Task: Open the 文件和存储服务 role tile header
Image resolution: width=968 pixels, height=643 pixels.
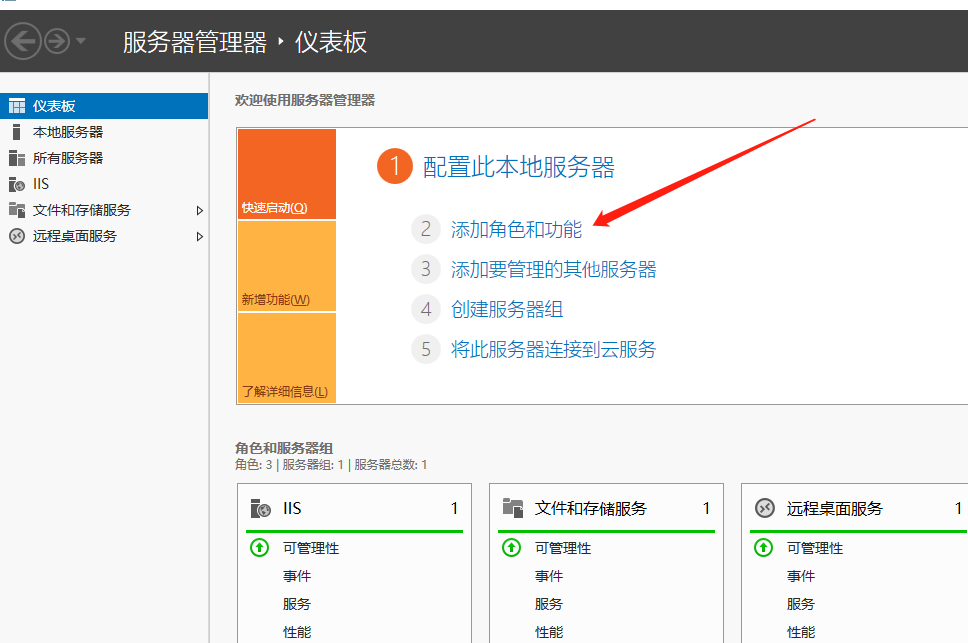Action: pyautogui.click(x=606, y=508)
